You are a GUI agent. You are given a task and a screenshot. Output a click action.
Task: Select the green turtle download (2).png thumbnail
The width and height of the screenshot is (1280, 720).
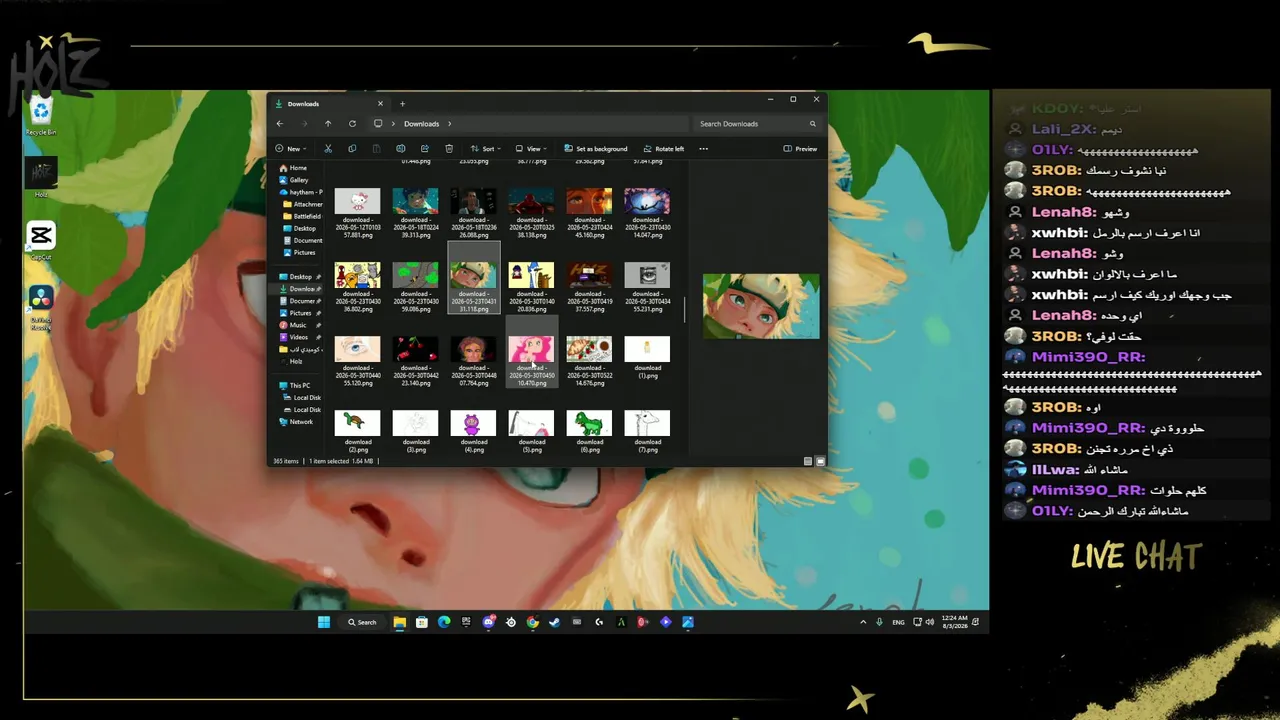(x=357, y=423)
